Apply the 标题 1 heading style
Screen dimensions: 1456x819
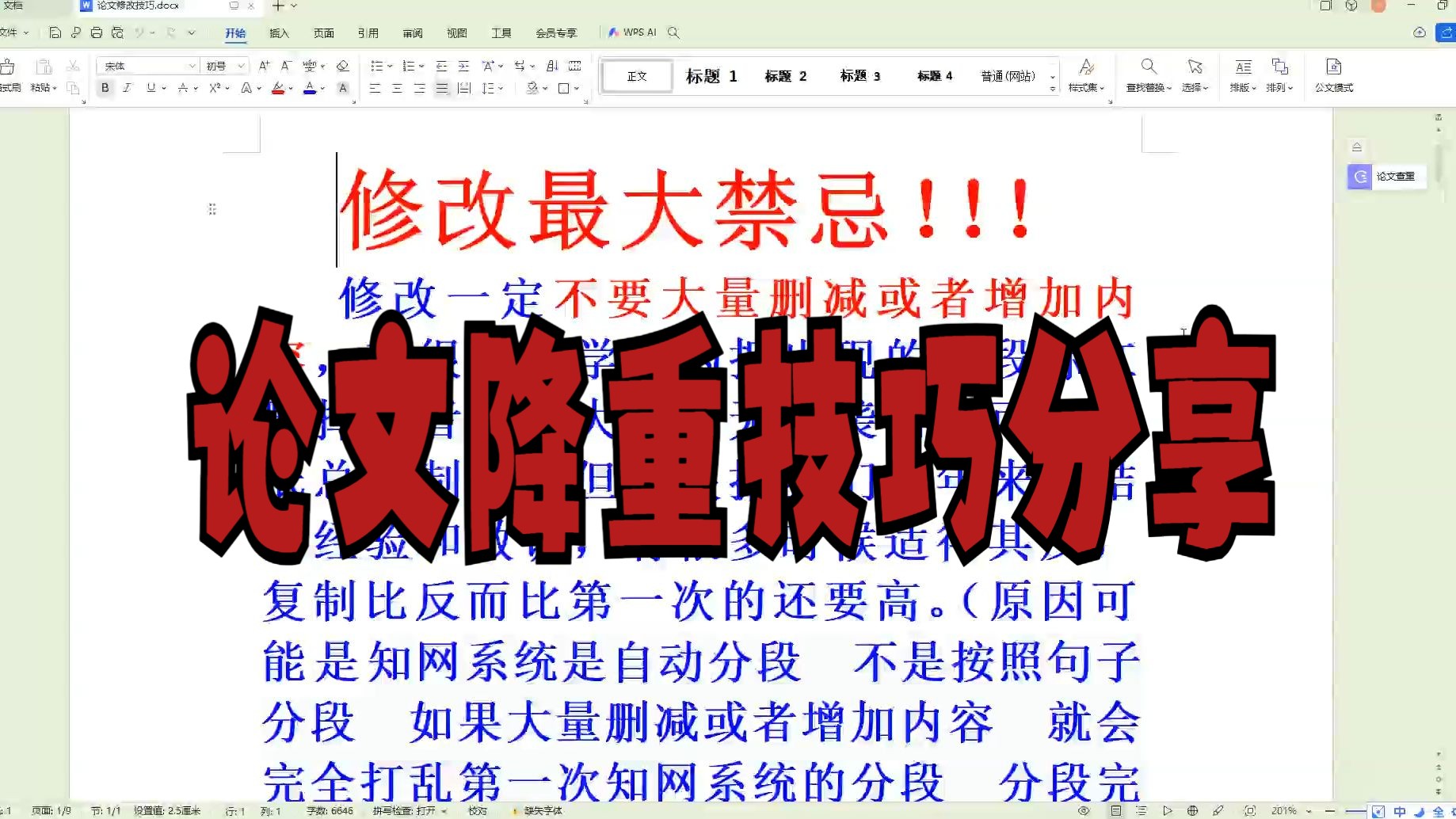(x=711, y=76)
